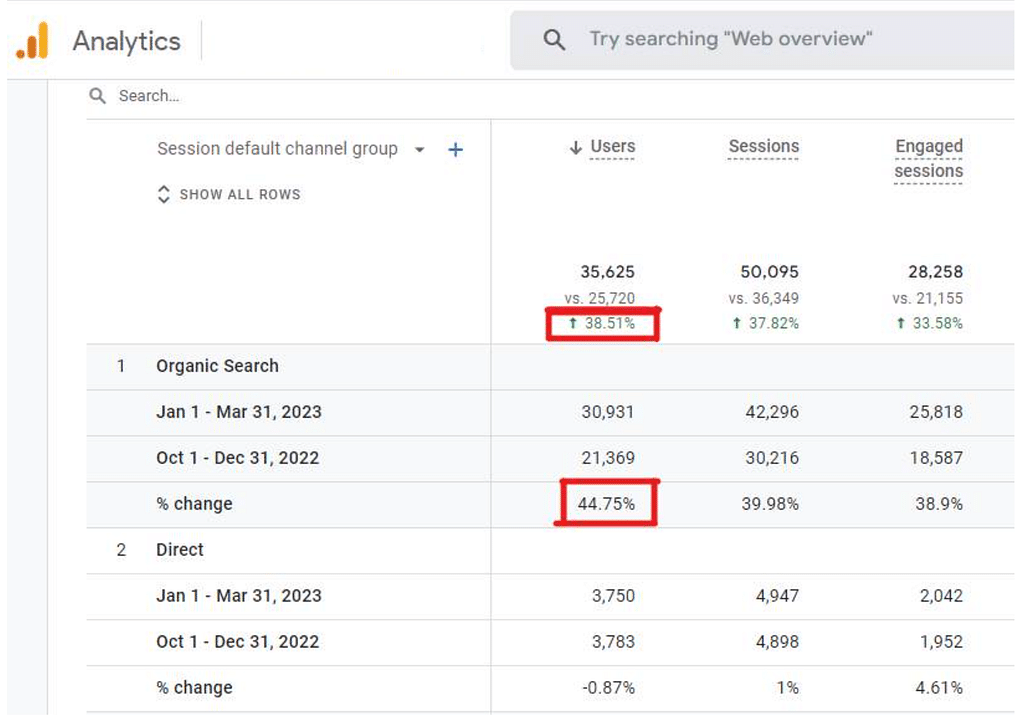This screenshot has height=718, width=1024.
Task: Add a dimension with the blue plus icon
Action: 455,150
